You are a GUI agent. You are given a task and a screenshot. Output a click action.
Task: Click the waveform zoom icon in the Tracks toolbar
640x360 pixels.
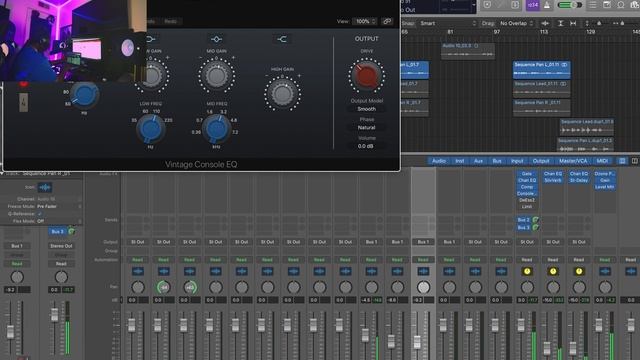coord(545,23)
